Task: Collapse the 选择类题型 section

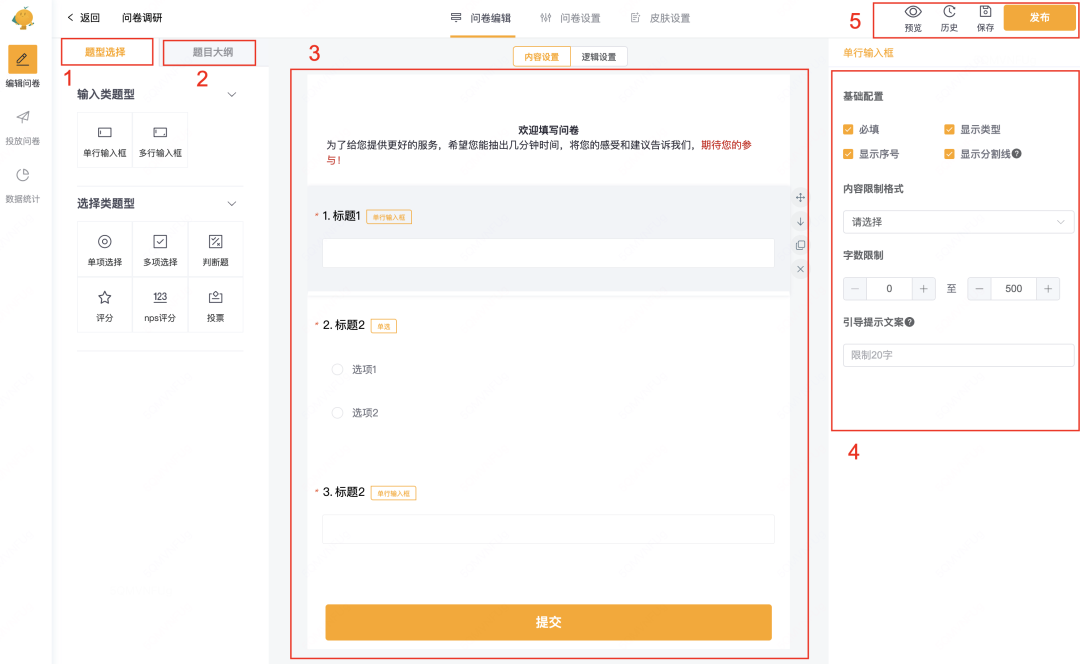Action: click(232, 204)
